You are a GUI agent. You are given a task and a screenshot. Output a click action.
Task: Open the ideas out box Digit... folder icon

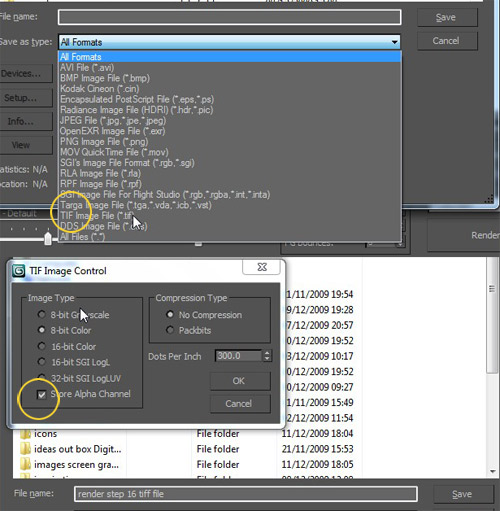(25, 449)
